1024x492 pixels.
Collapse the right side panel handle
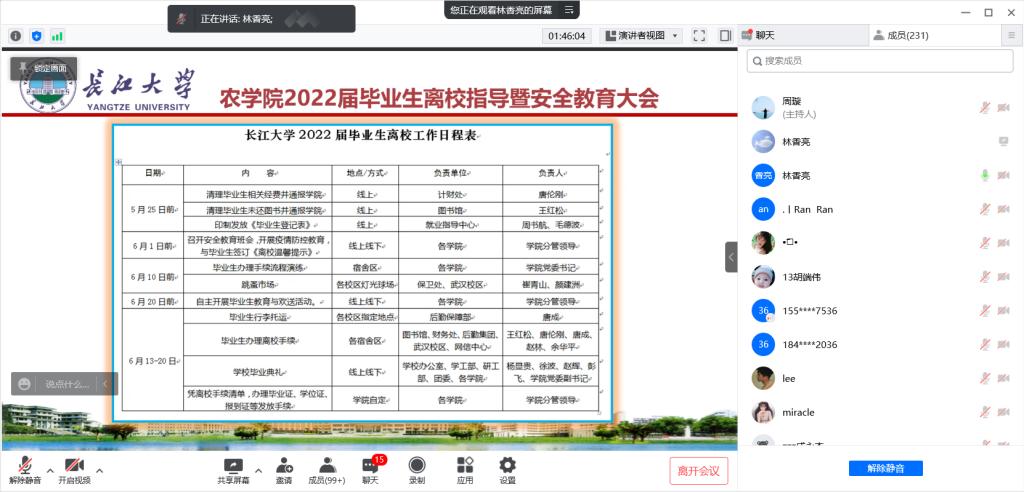click(731, 257)
